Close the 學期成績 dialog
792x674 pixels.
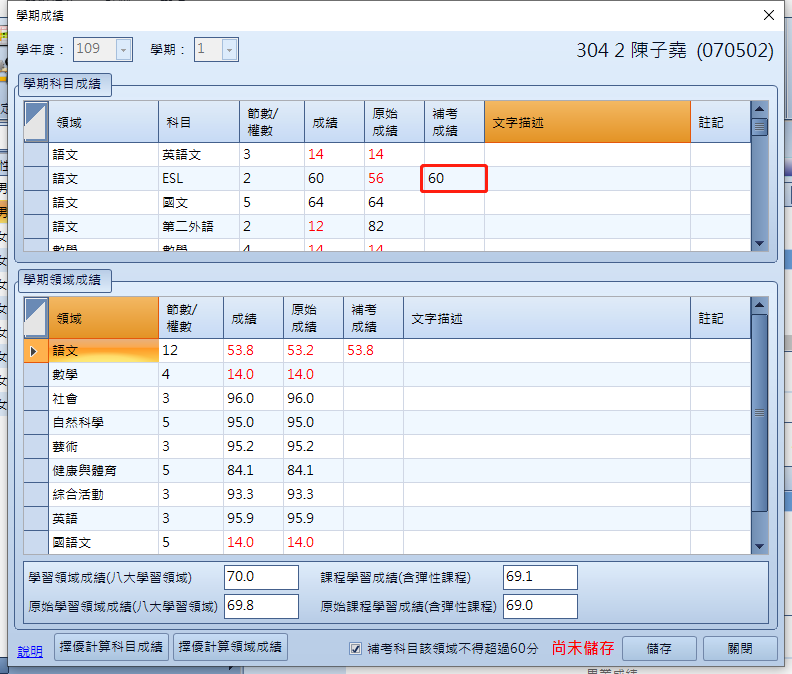(769, 15)
